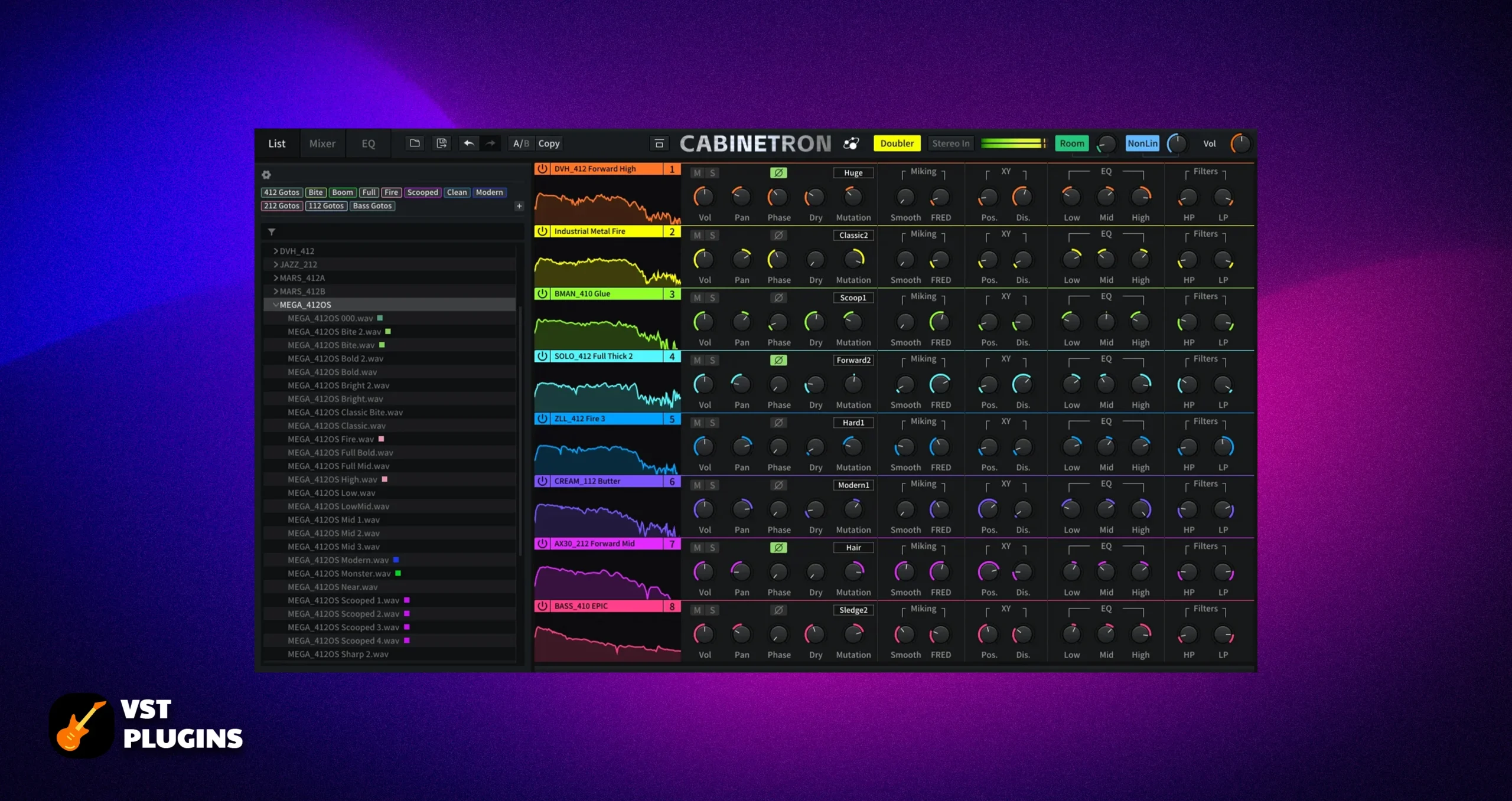Open the Huge mutation dropdown
This screenshot has height=801, width=1512.
[853, 173]
